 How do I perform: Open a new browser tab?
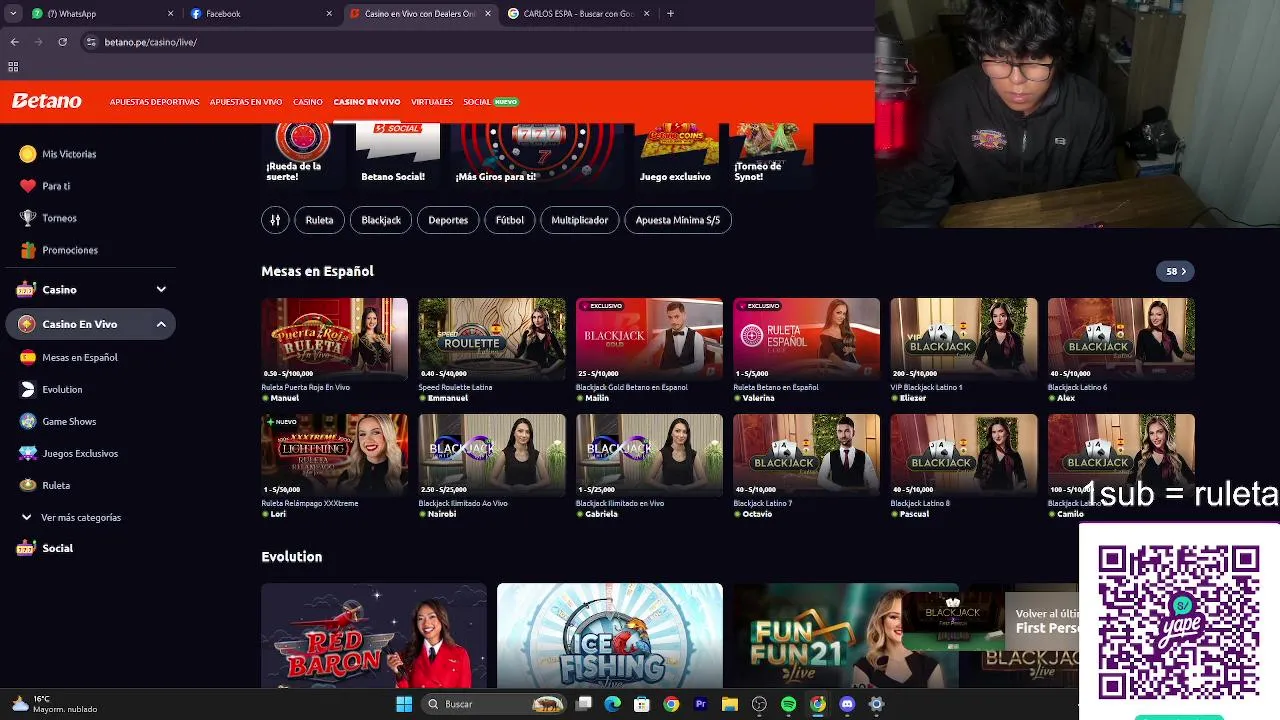click(670, 14)
